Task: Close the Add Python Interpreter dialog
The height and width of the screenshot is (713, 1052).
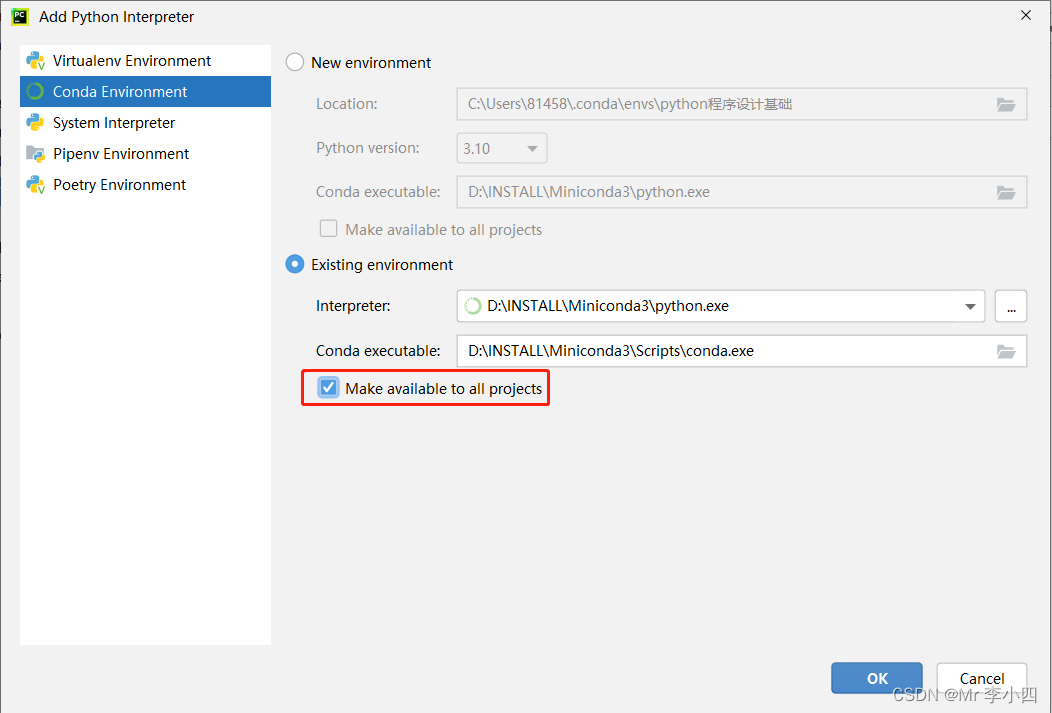Action: [1025, 15]
